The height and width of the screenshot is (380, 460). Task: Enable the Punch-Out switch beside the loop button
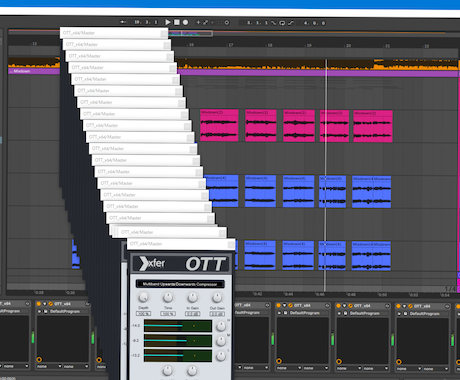(x=291, y=23)
